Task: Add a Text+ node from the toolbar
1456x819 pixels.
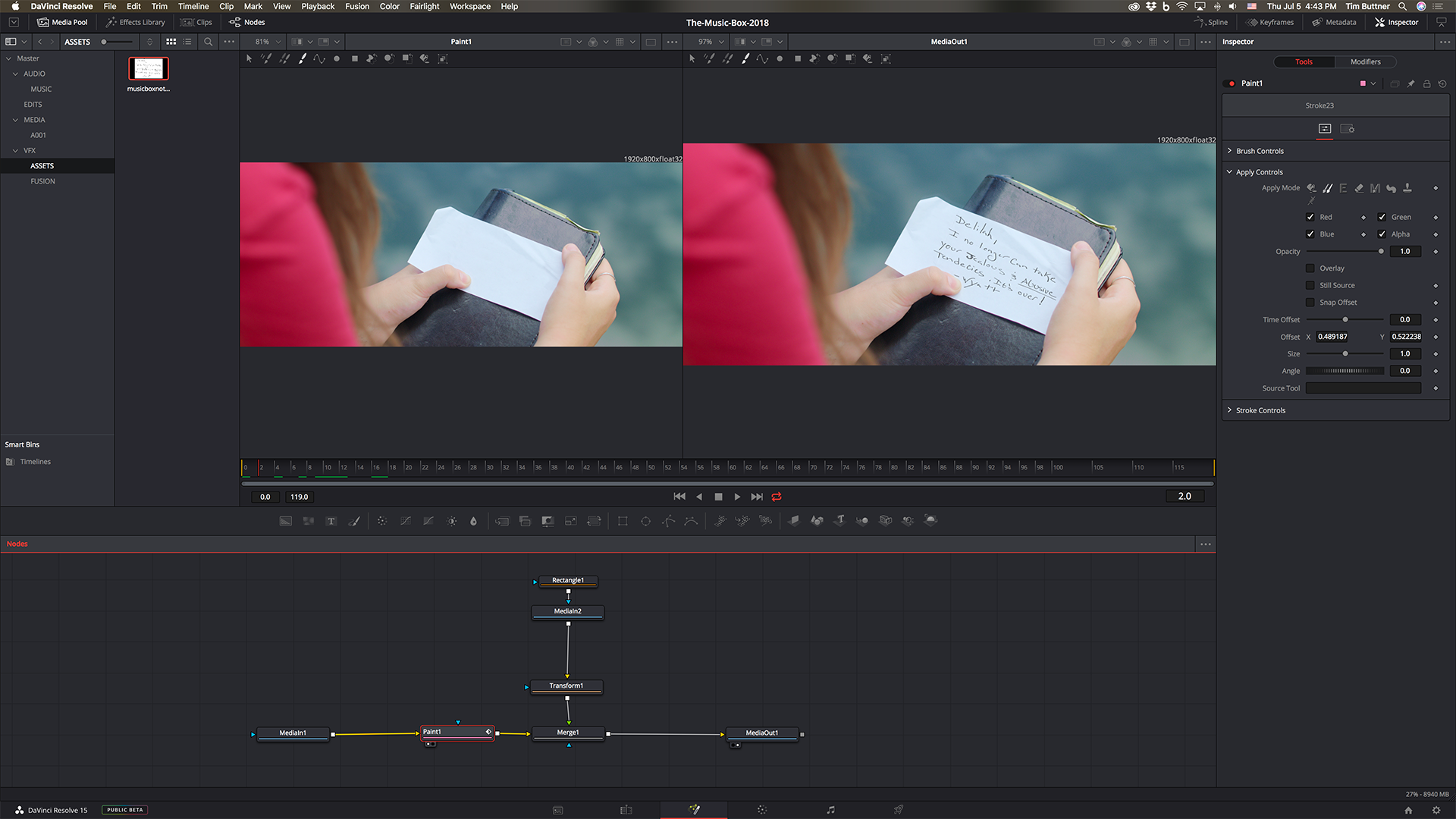Action: pyautogui.click(x=331, y=521)
